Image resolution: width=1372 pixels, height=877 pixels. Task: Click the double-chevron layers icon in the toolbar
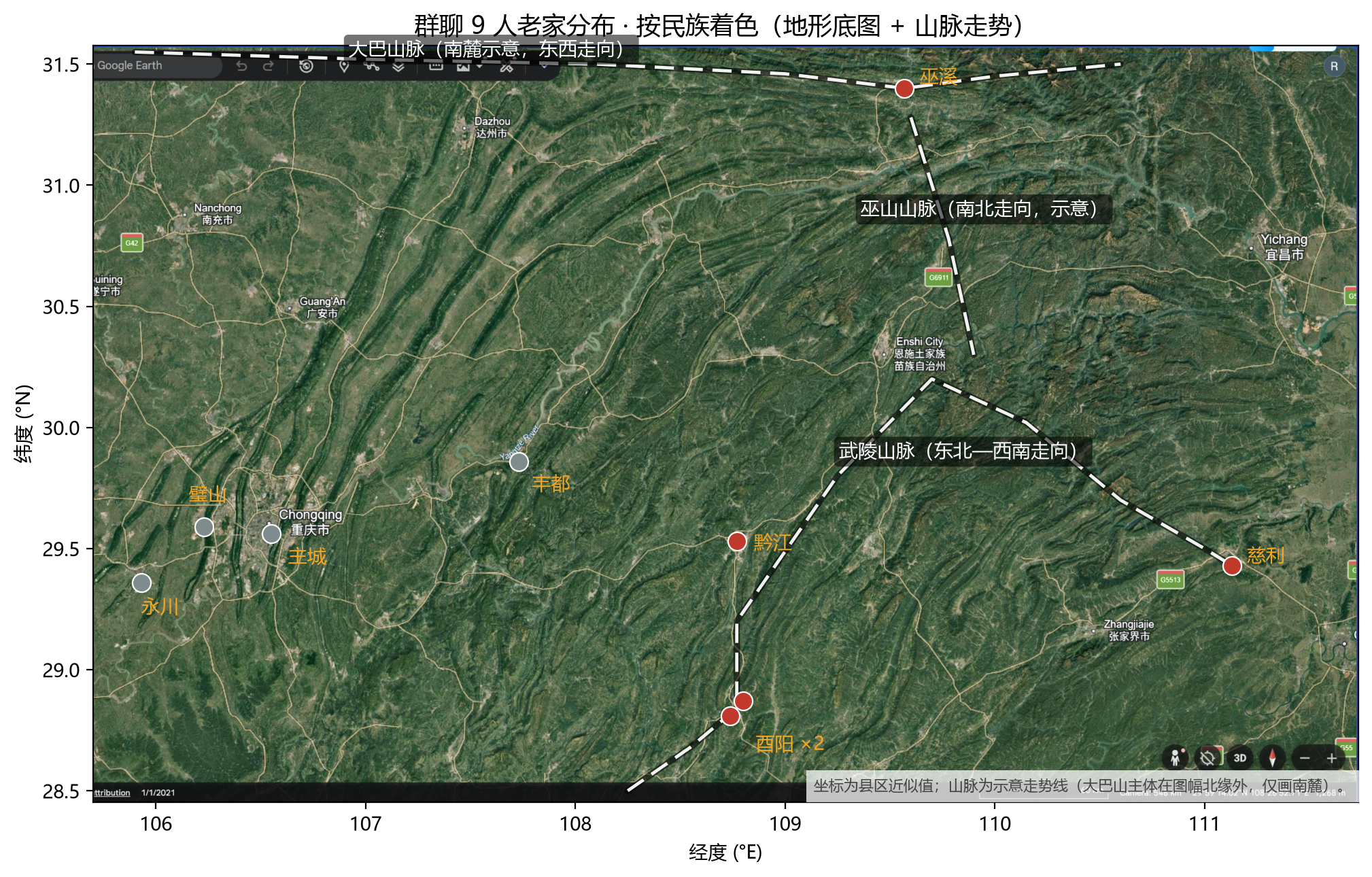click(398, 67)
